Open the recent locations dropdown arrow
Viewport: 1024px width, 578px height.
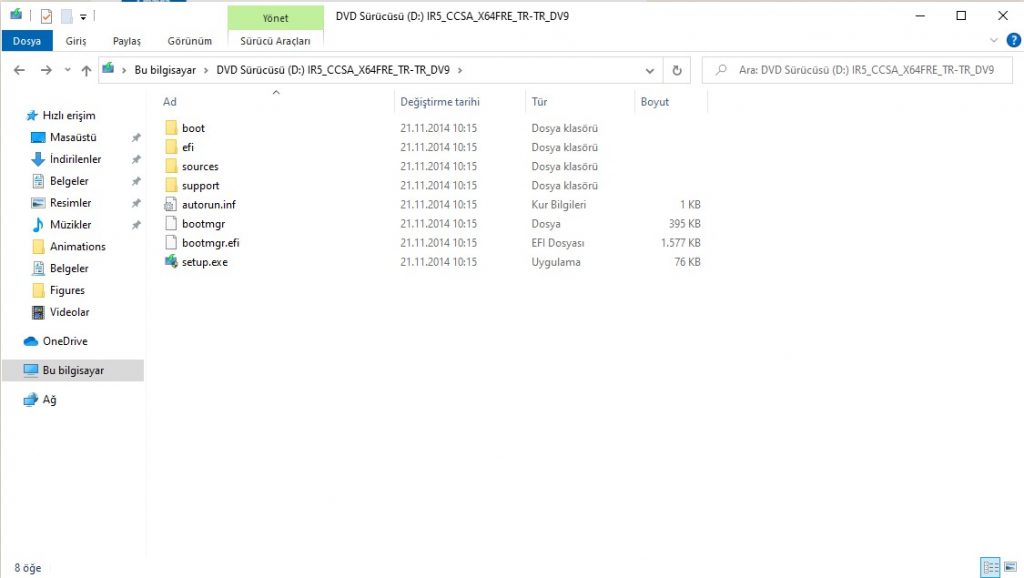pos(68,70)
